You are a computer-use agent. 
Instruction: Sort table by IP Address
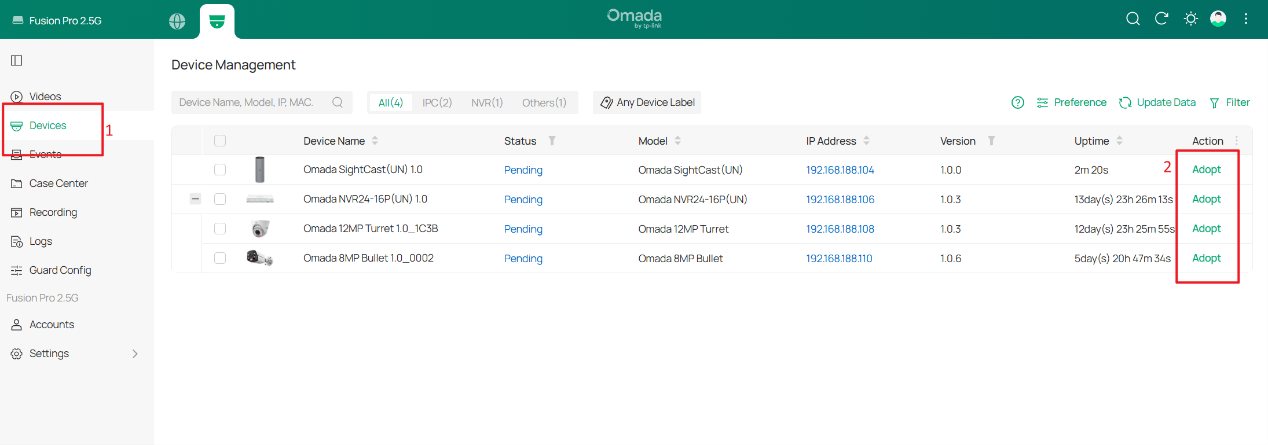point(866,141)
